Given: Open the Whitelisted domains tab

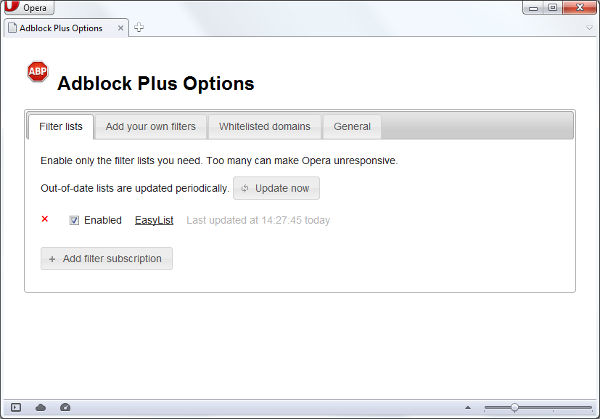Looking at the screenshot, I should [265, 126].
